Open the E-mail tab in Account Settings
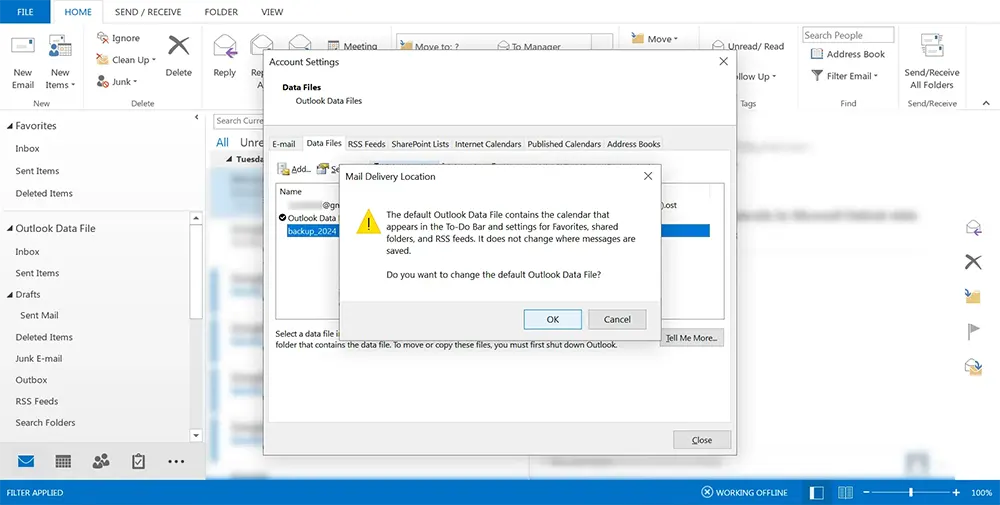 click(x=284, y=144)
